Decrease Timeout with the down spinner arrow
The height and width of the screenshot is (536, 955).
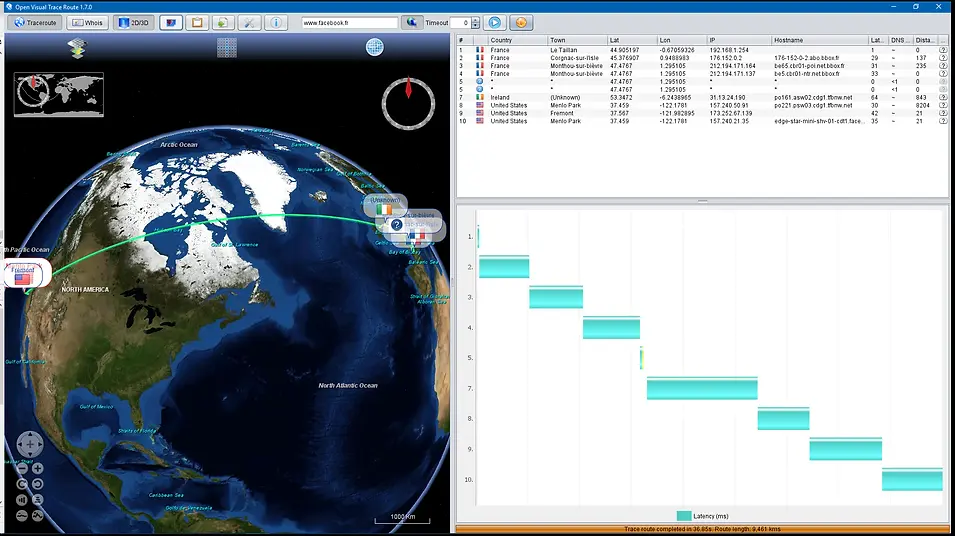(x=475, y=26)
